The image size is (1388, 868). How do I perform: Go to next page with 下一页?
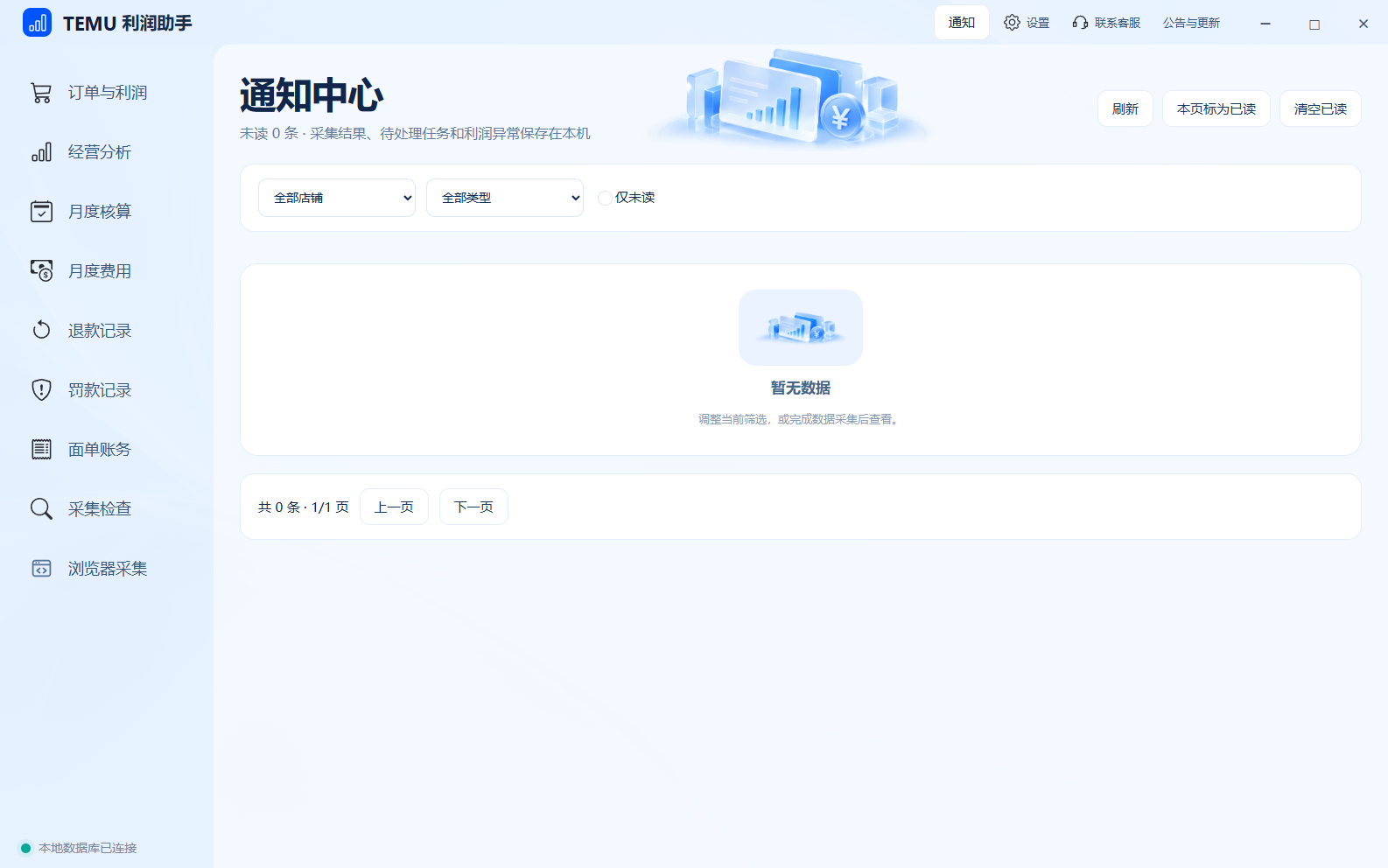[473, 507]
